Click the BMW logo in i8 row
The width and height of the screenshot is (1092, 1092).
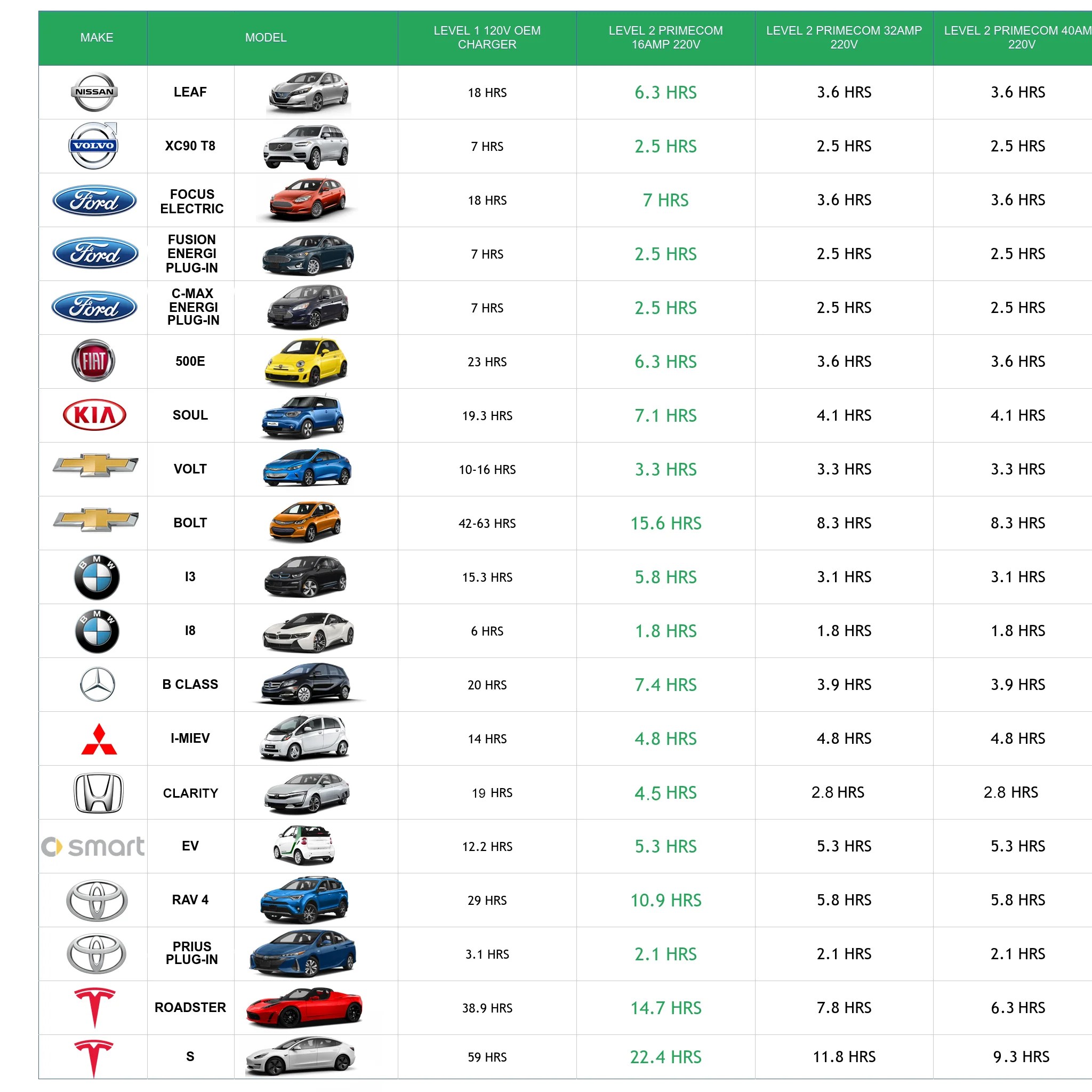pyautogui.click(x=97, y=631)
